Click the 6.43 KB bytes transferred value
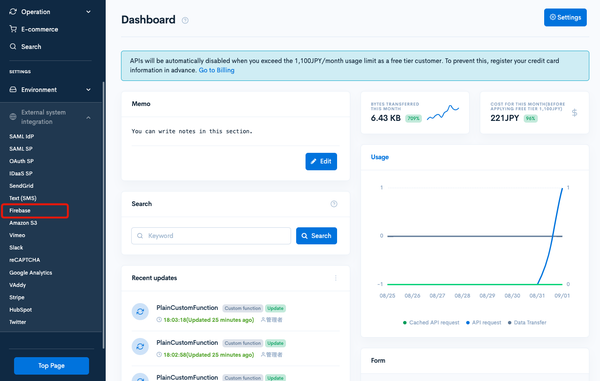600x381 pixels. pos(385,118)
